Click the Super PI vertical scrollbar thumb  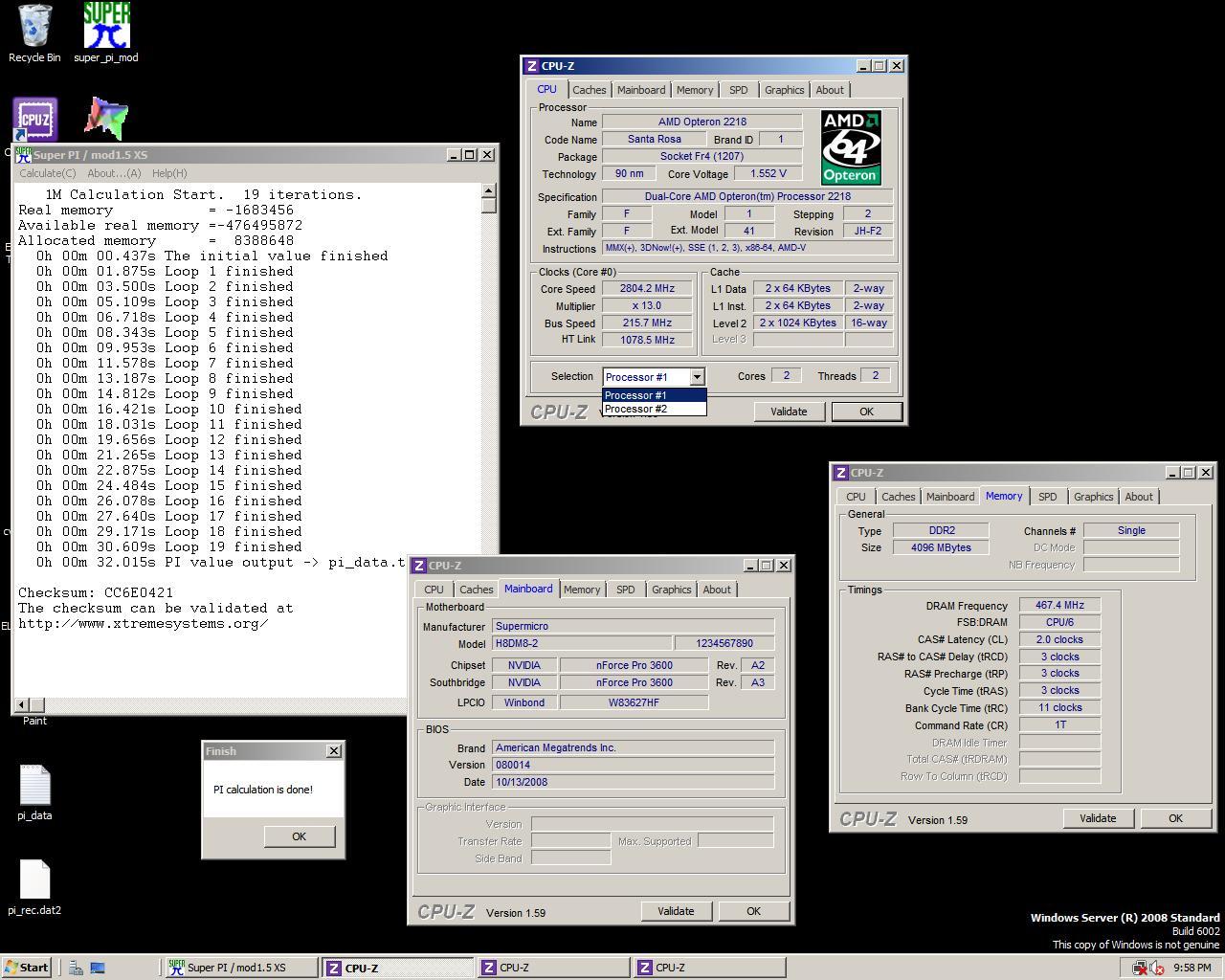coord(489,206)
